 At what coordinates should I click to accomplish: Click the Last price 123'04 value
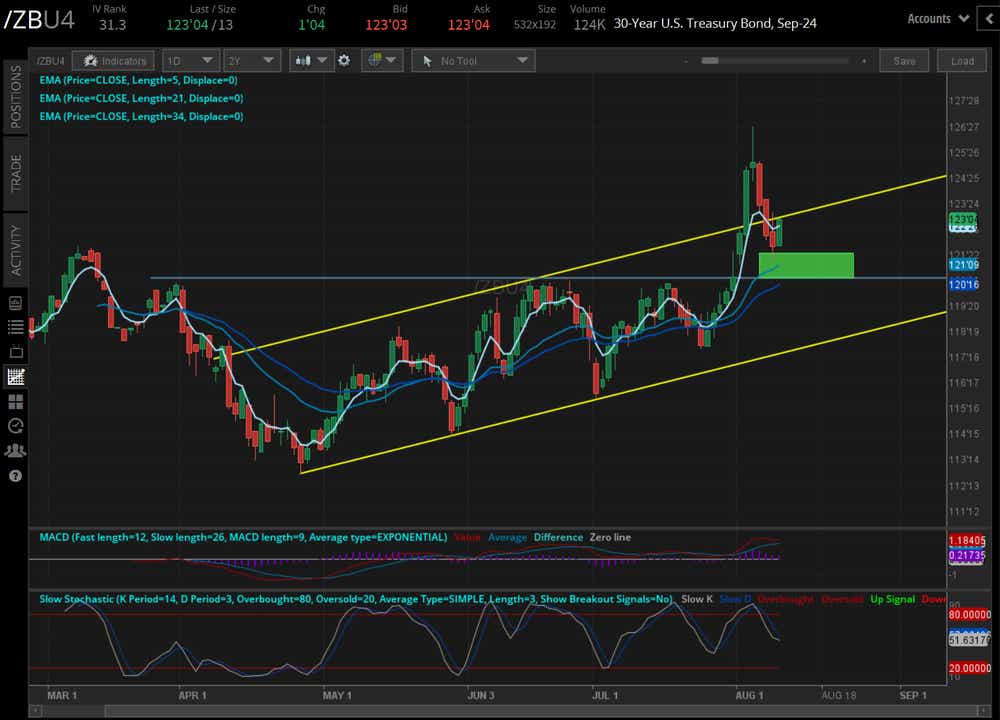click(x=186, y=25)
